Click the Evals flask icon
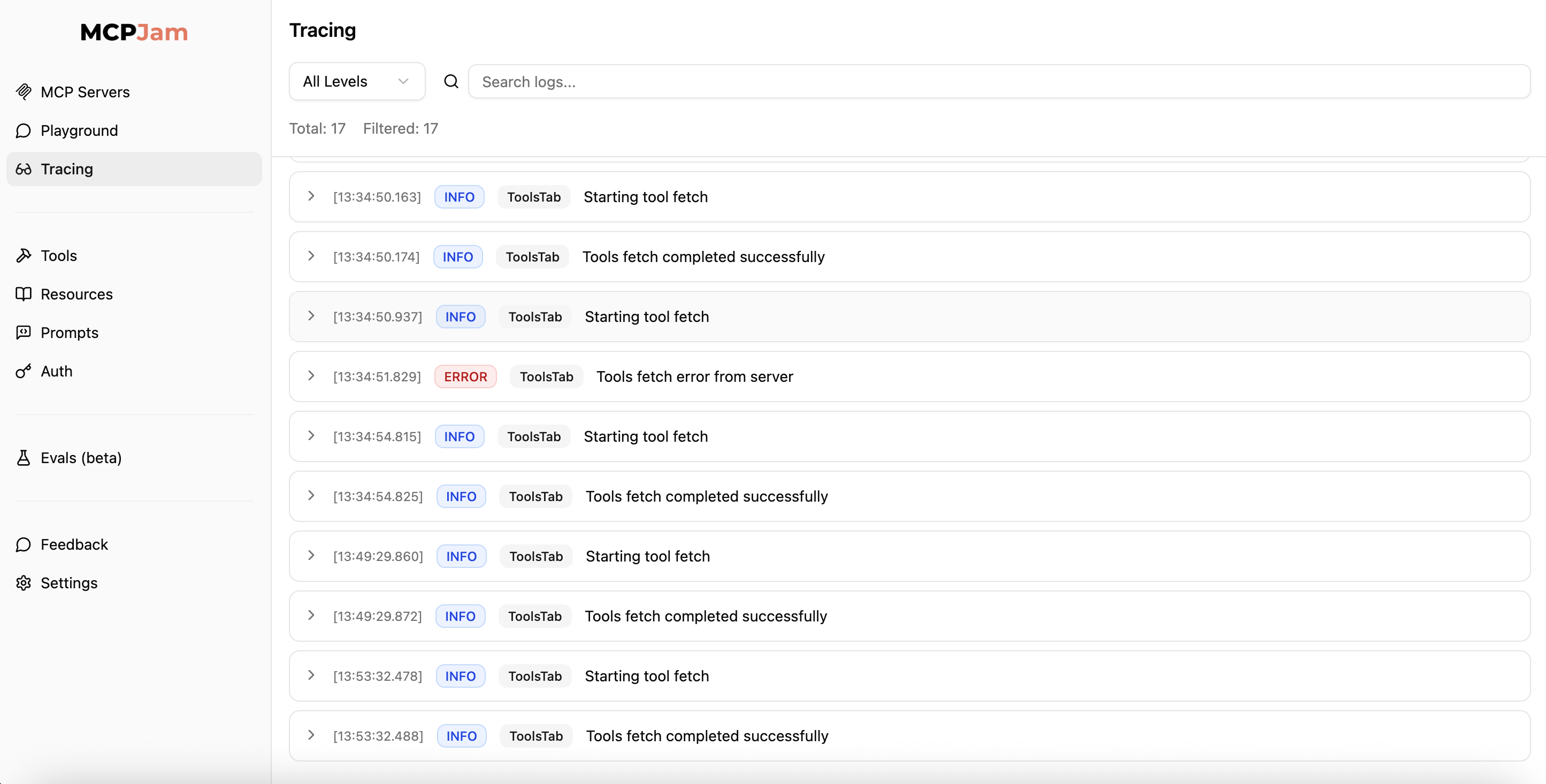The image size is (1546, 784). point(24,458)
